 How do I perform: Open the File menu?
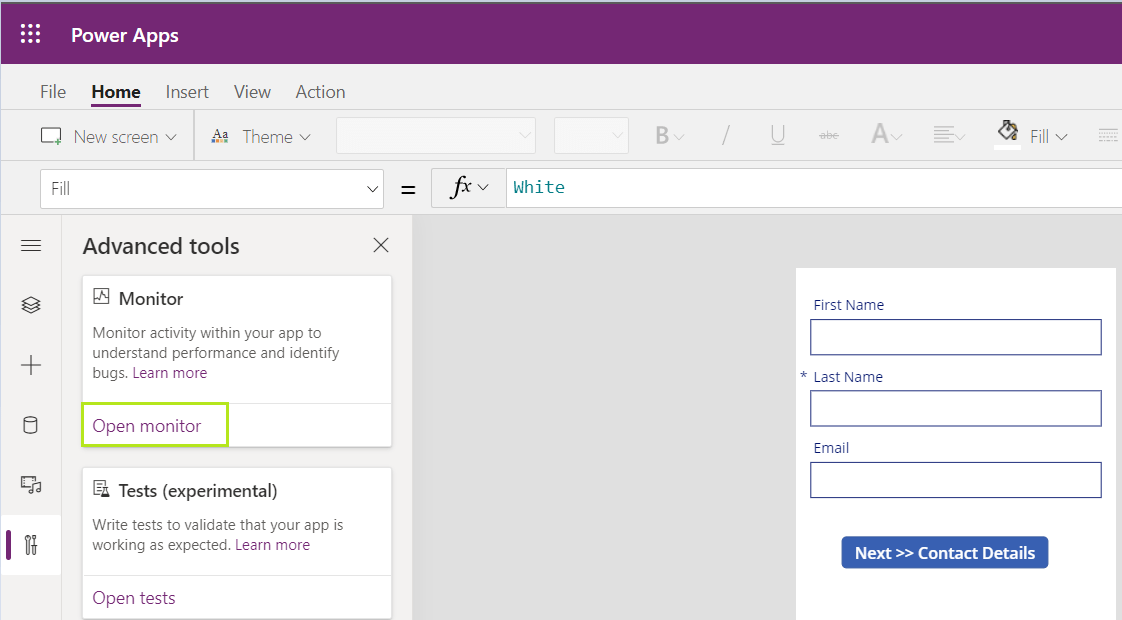[x=53, y=92]
